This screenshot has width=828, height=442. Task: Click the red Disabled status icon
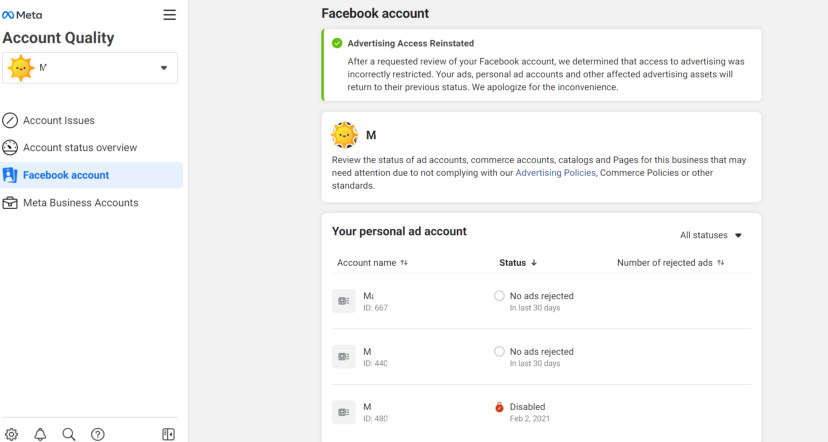[499, 407]
